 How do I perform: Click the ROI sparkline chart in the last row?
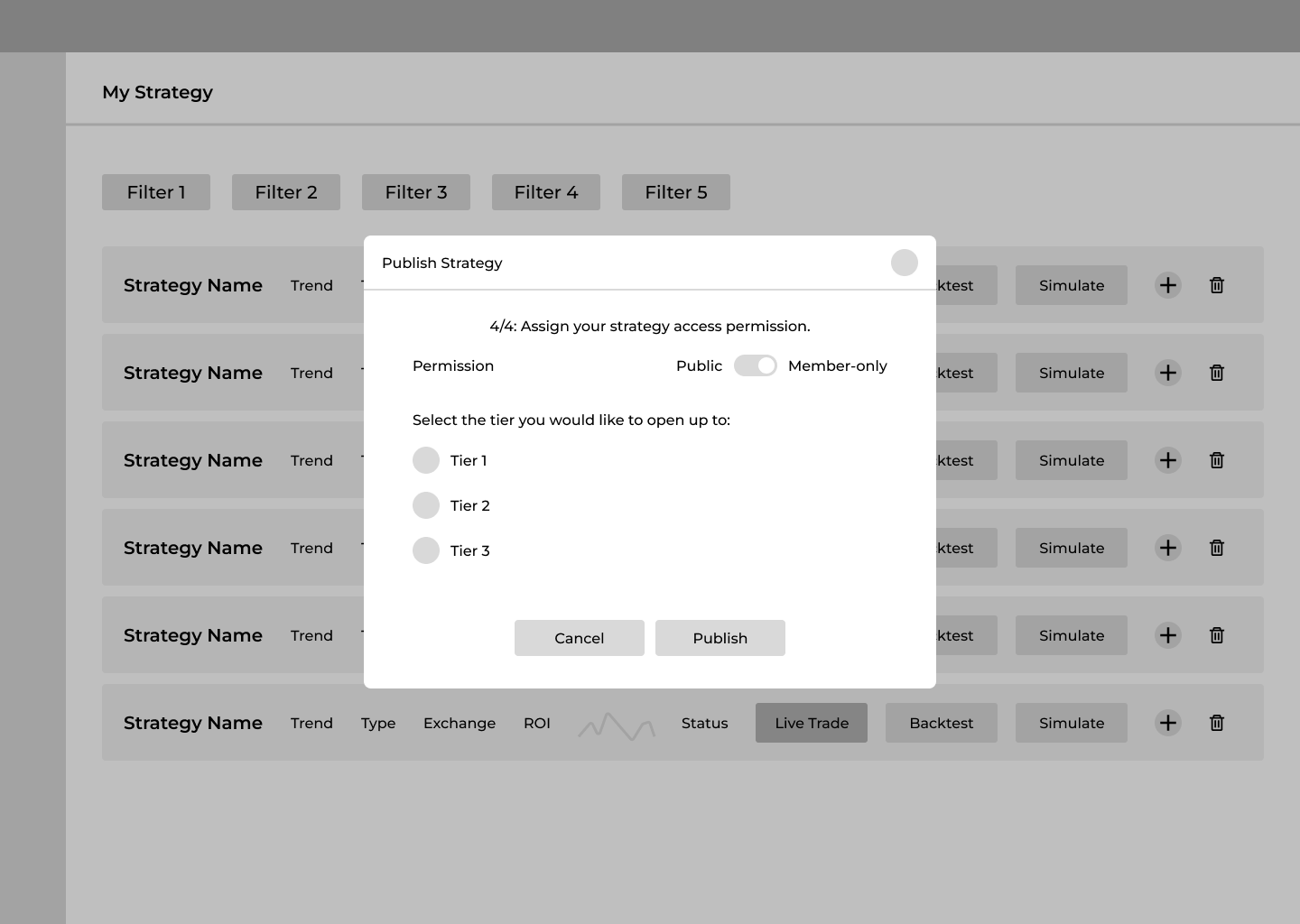[617, 725]
